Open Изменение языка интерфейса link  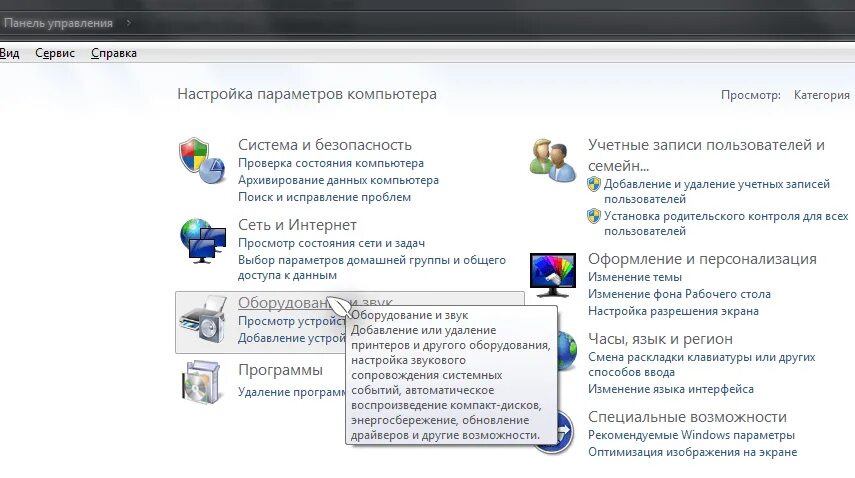(x=671, y=389)
